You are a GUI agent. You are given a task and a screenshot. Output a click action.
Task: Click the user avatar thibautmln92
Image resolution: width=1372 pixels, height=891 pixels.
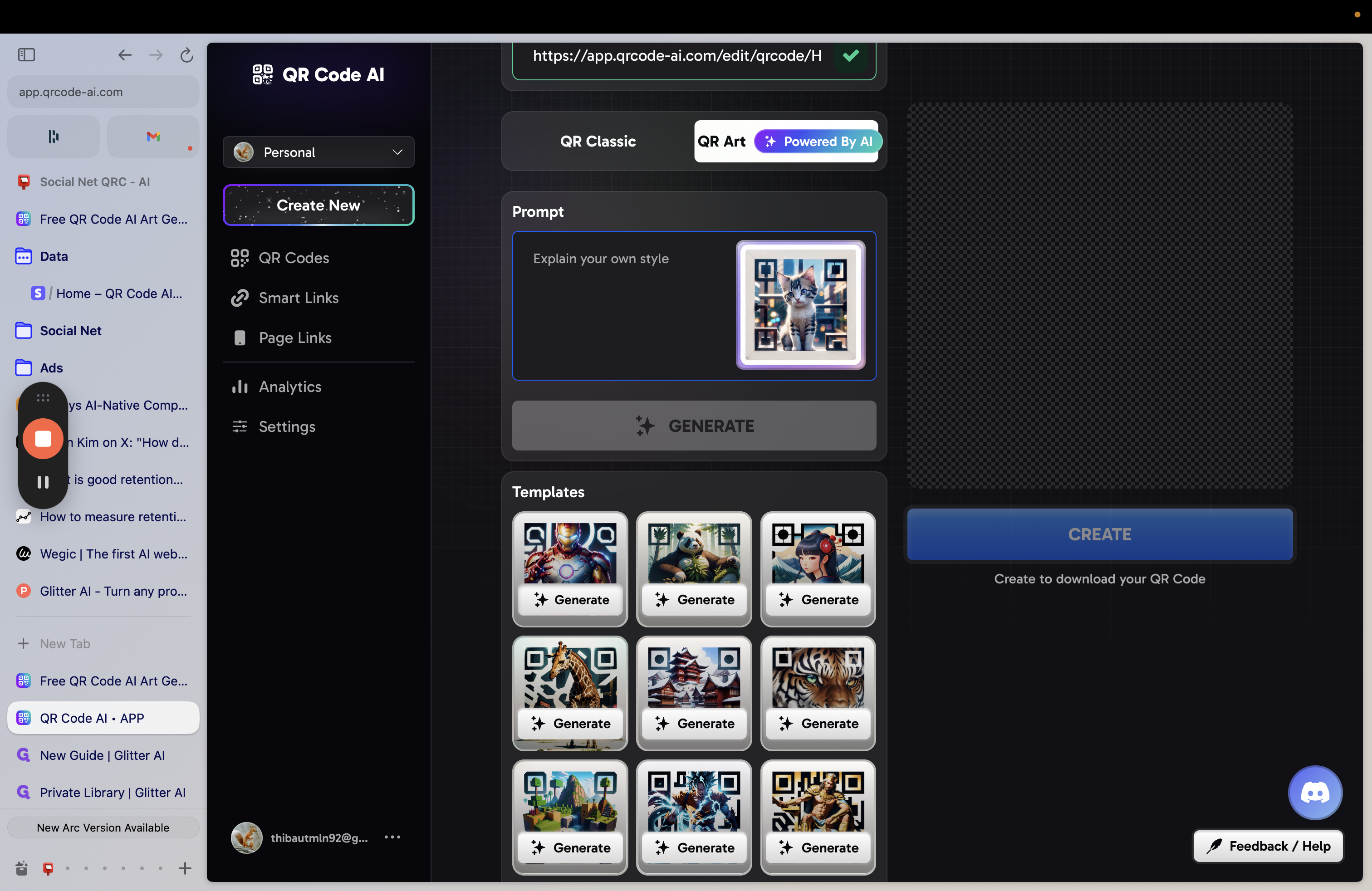click(247, 837)
